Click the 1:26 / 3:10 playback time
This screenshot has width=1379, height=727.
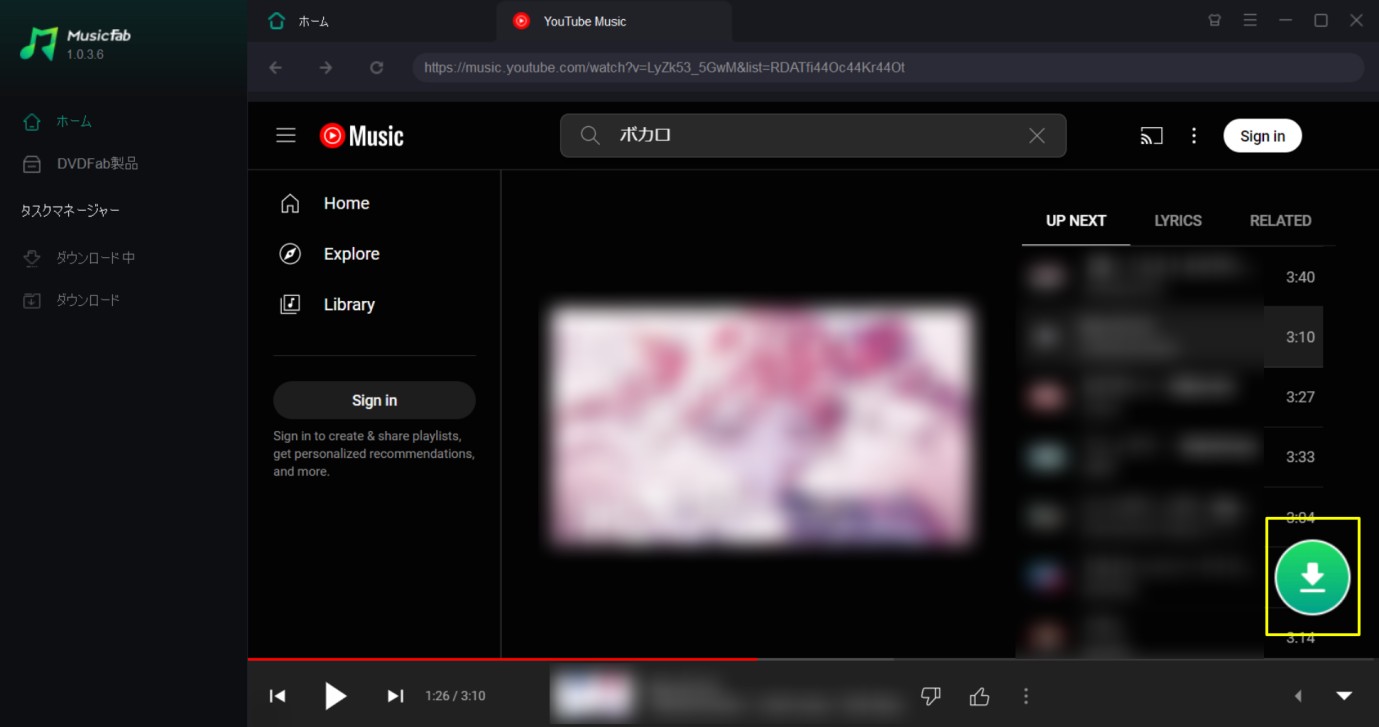tap(455, 696)
